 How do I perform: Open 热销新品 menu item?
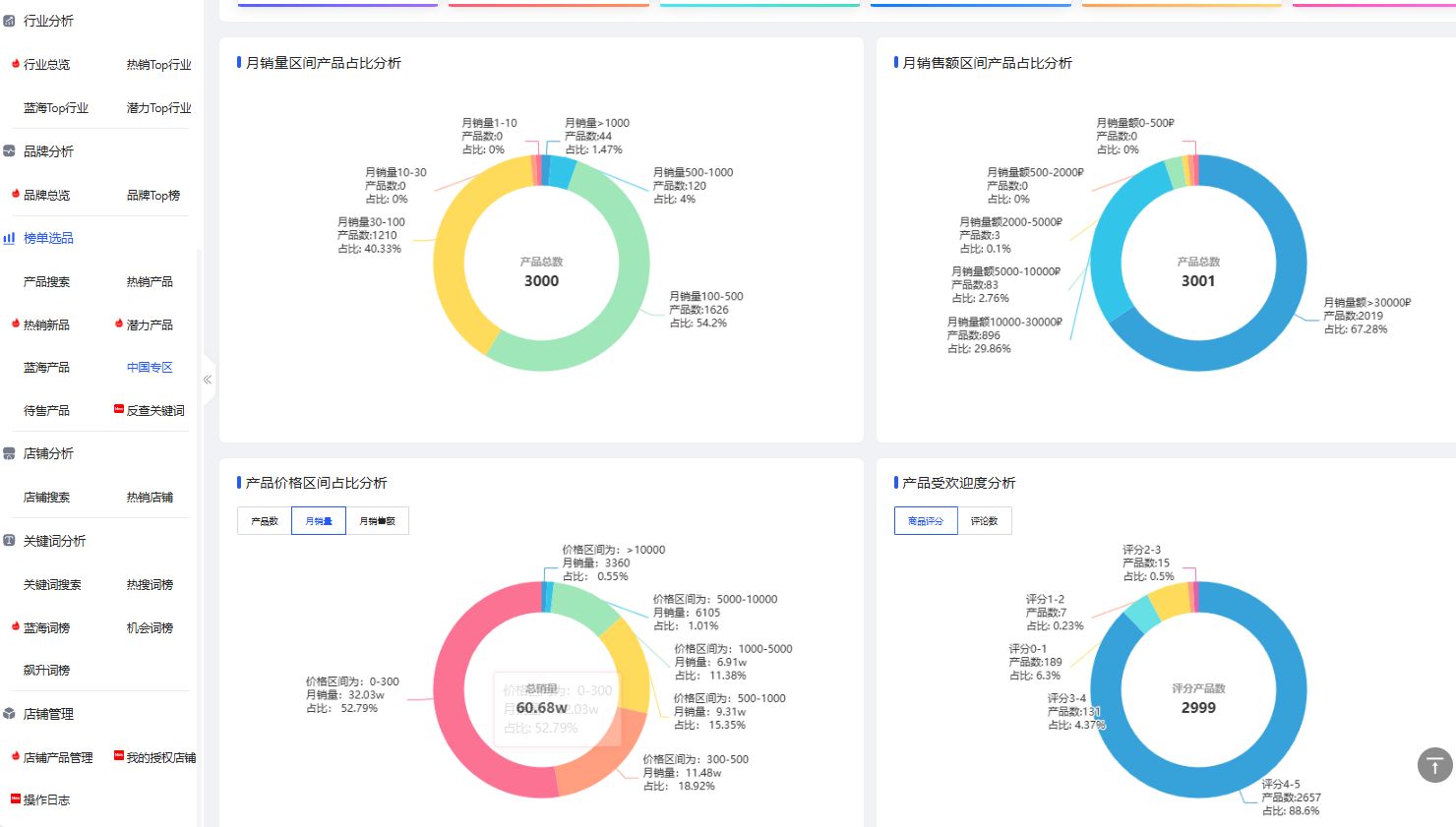click(x=46, y=325)
